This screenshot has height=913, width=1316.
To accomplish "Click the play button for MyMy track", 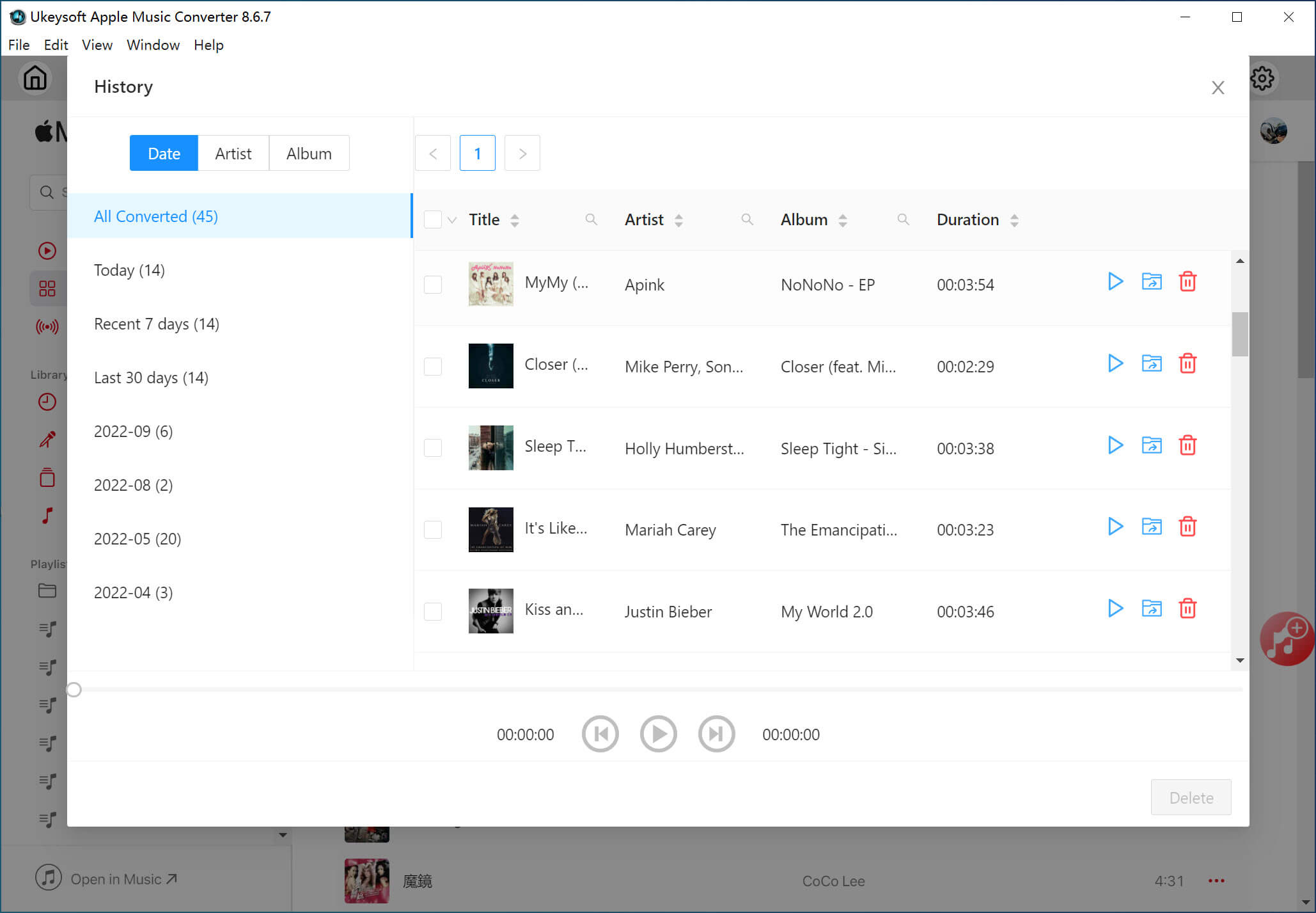I will [x=1116, y=282].
